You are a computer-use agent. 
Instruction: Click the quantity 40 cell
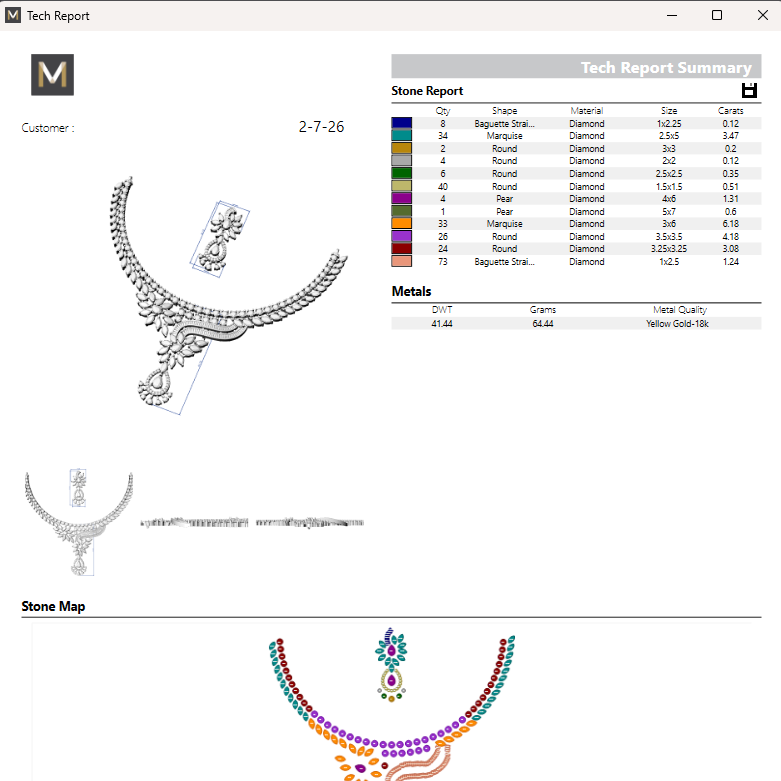tap(443, 186)
